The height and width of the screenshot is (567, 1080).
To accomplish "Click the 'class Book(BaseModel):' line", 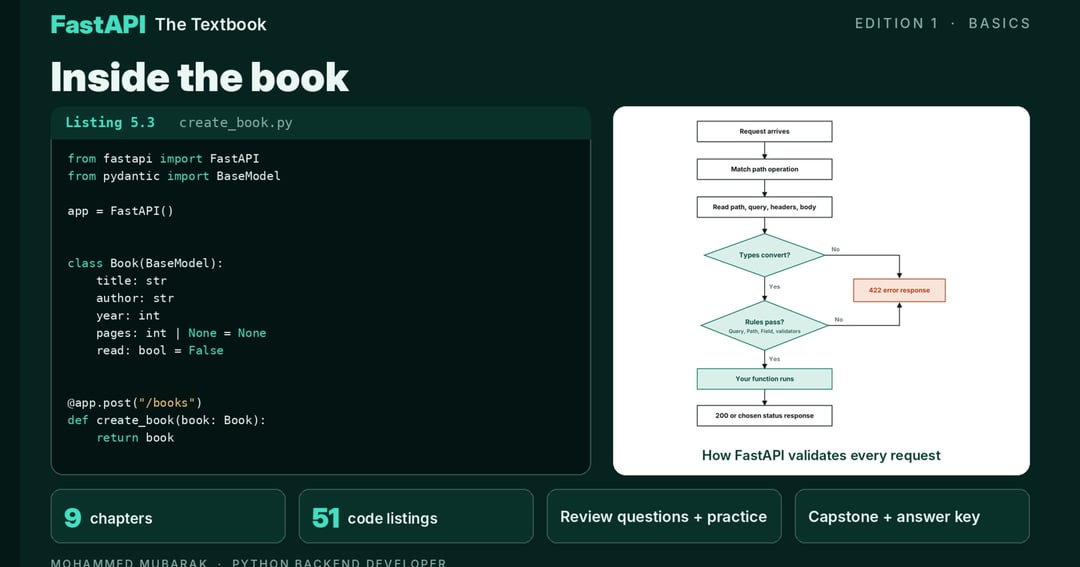I will click(x=145, y=263).
